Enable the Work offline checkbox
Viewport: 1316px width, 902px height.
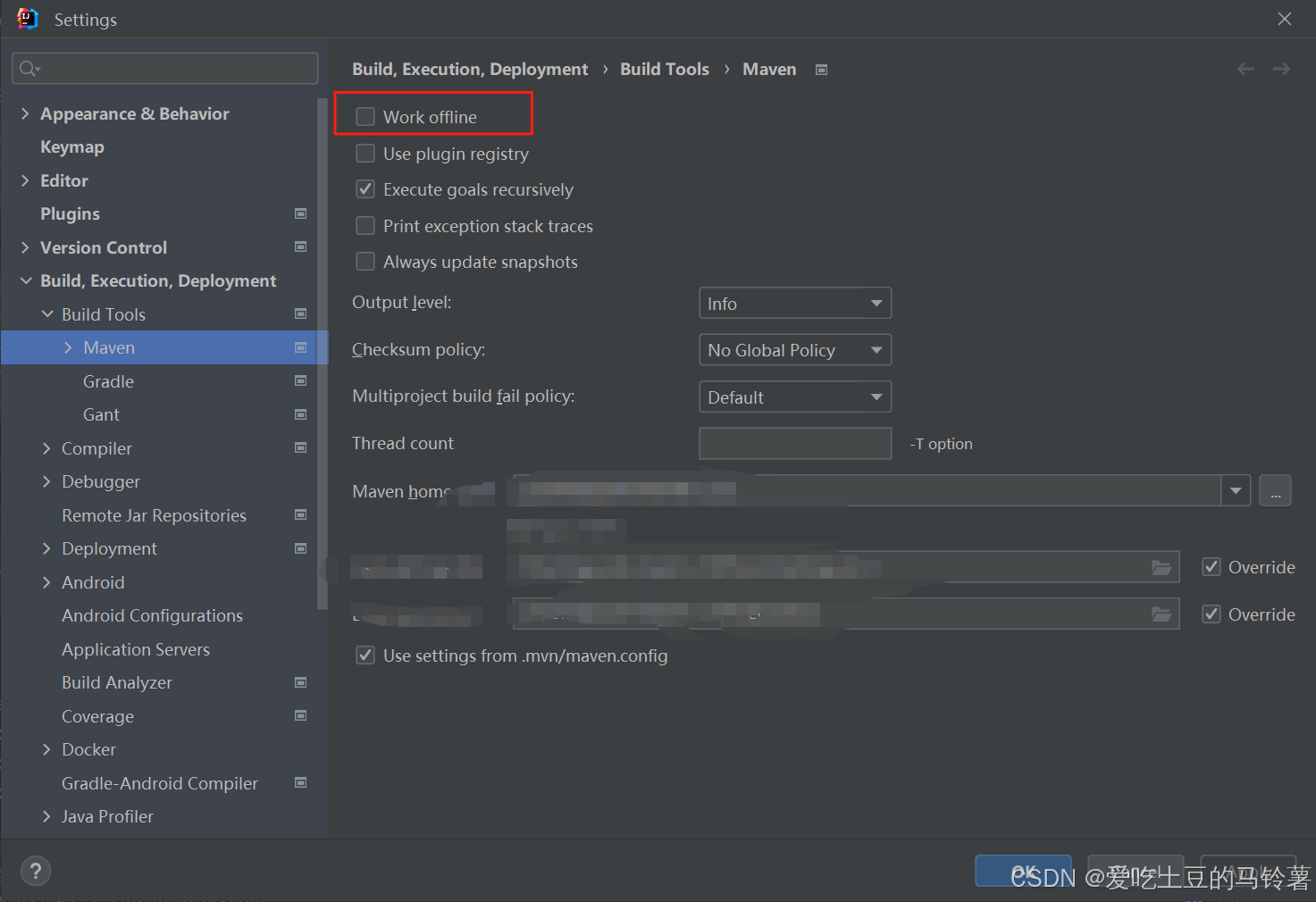365,117
